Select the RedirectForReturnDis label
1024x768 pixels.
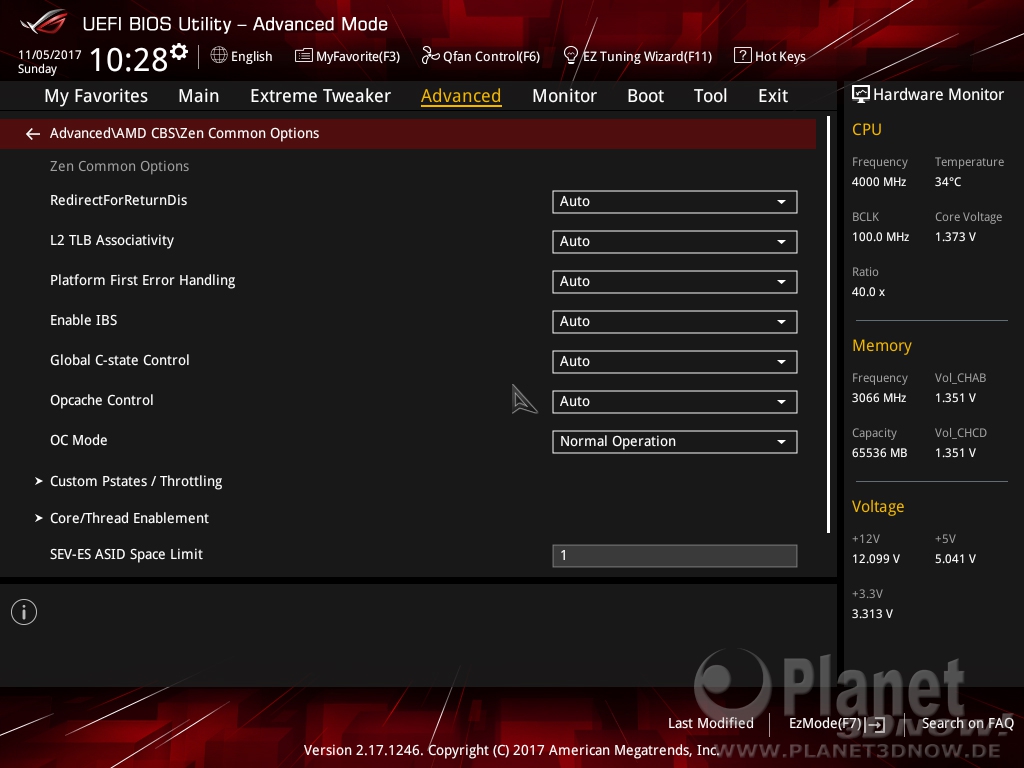tap(119, 200)
